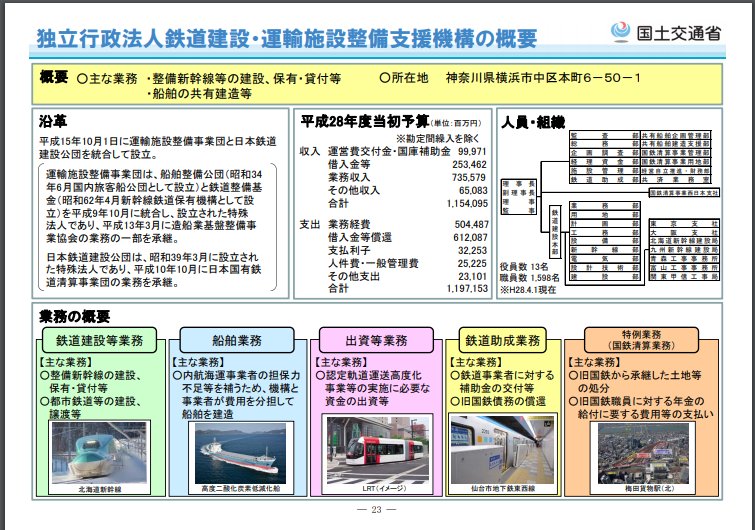The width and height of the screenshot is (755, 530).
Task: Click the page number 23
Action: 377,509
